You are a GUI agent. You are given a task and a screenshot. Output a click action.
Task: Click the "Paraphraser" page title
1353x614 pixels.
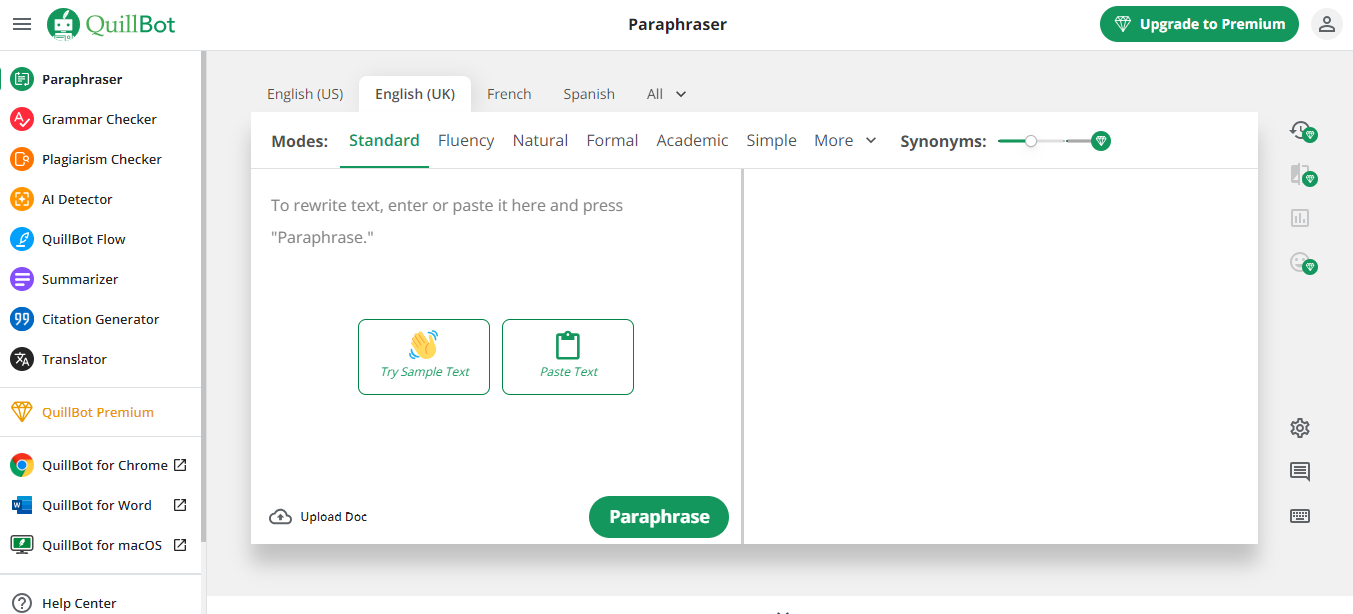click(x=677, y=24)
